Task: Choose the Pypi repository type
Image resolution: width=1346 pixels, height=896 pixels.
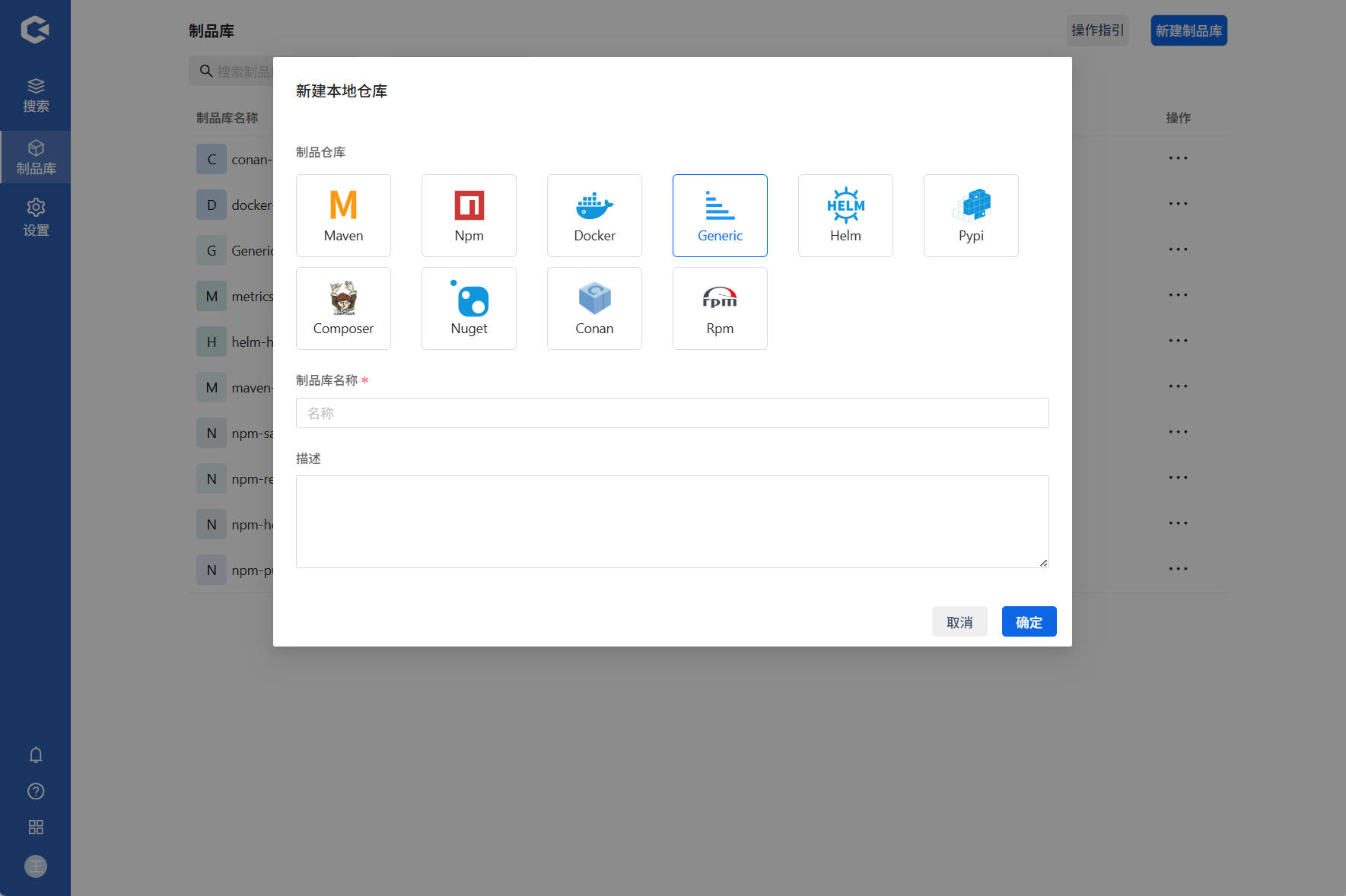Action: (x=971, y=215)
